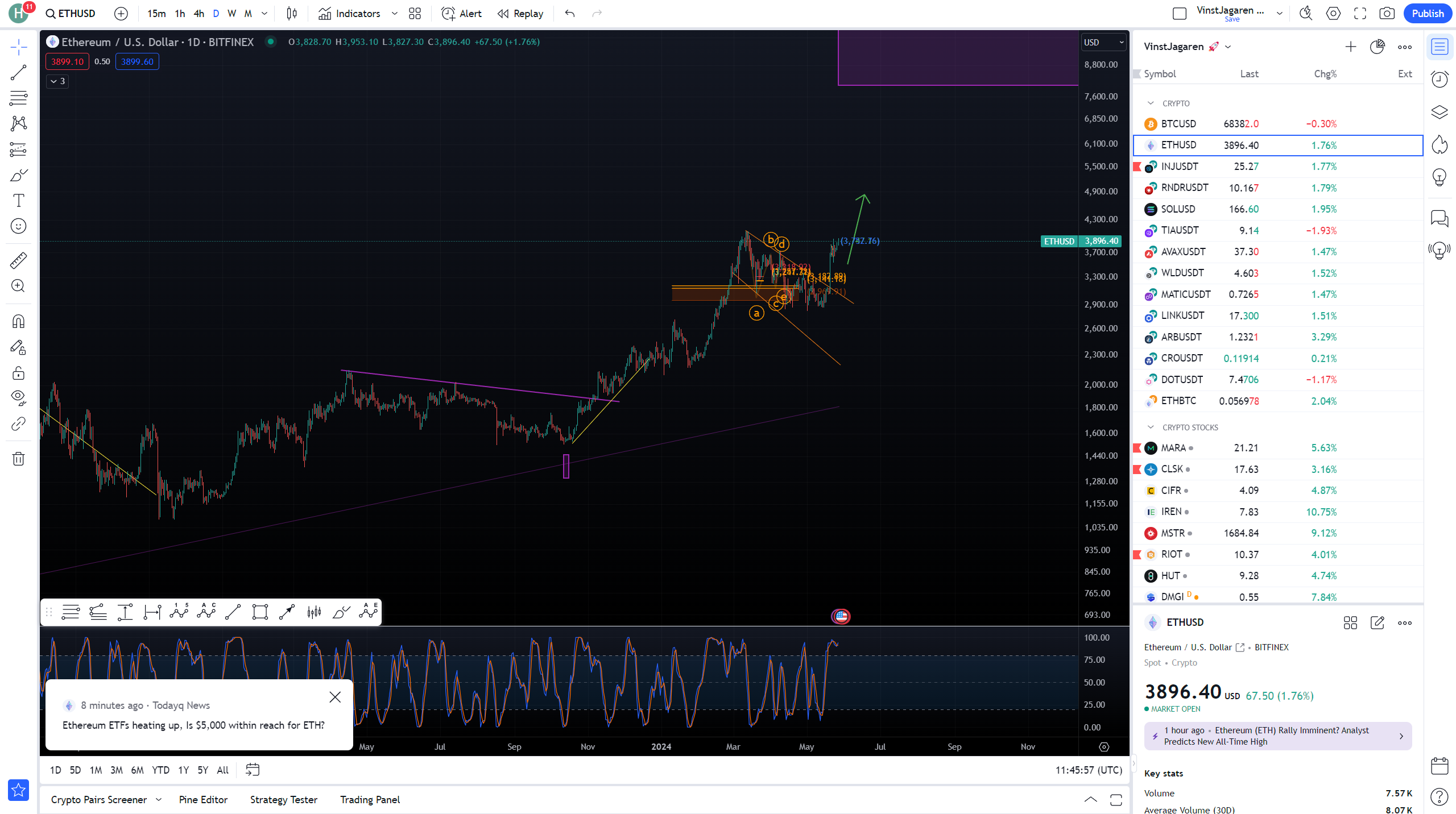
Task: Expand the Crypto Pairs Screener dropdown
Action: tap(159, 800)
